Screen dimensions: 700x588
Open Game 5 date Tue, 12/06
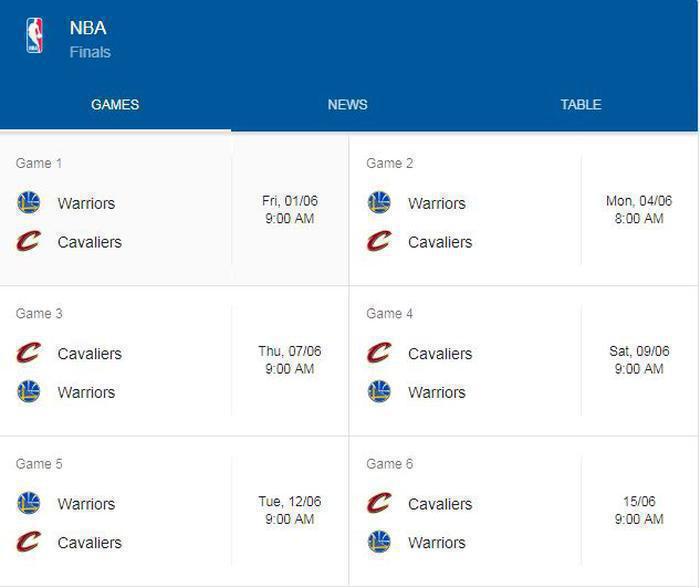click(290, 501)
